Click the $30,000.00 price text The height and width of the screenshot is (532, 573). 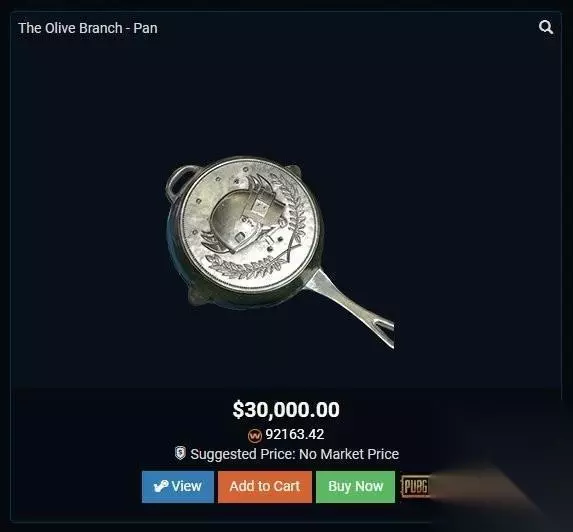286,409
